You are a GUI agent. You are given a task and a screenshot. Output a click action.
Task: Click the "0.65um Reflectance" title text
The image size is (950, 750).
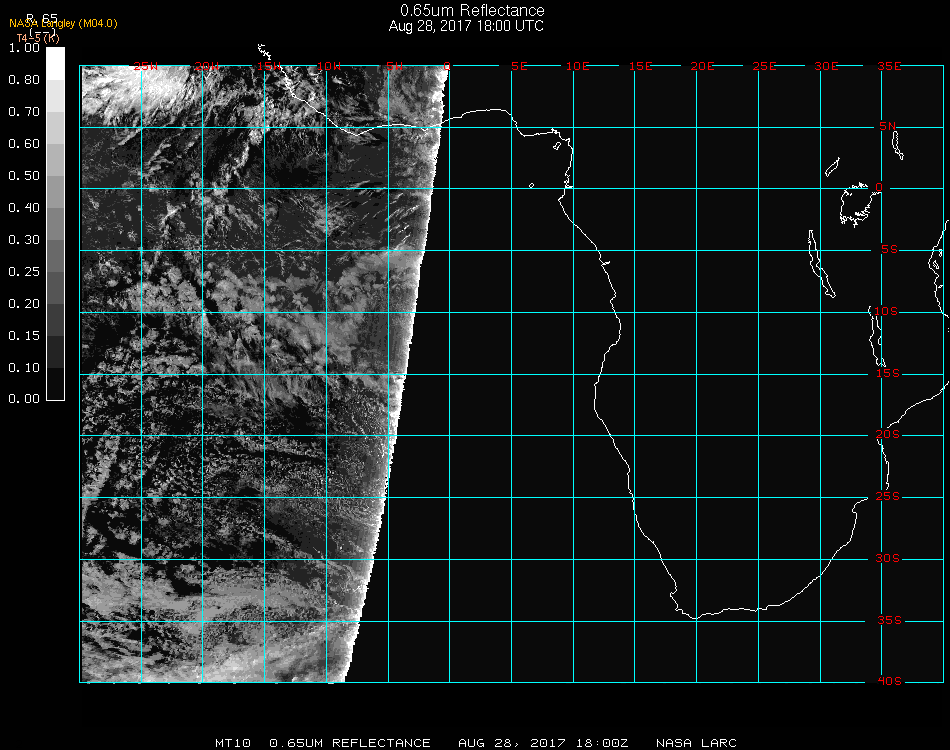[472, 10]
